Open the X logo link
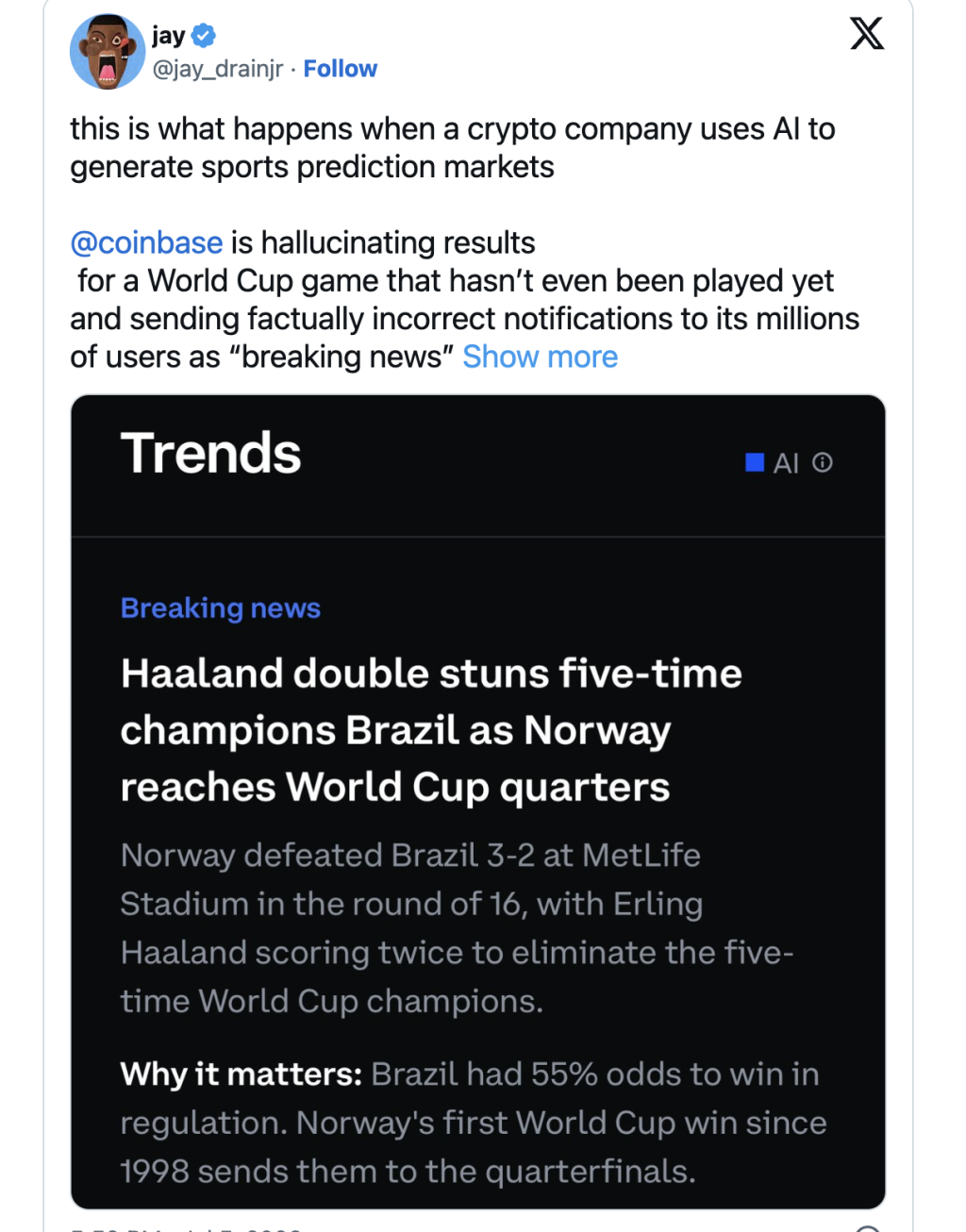 pos(866,33)
